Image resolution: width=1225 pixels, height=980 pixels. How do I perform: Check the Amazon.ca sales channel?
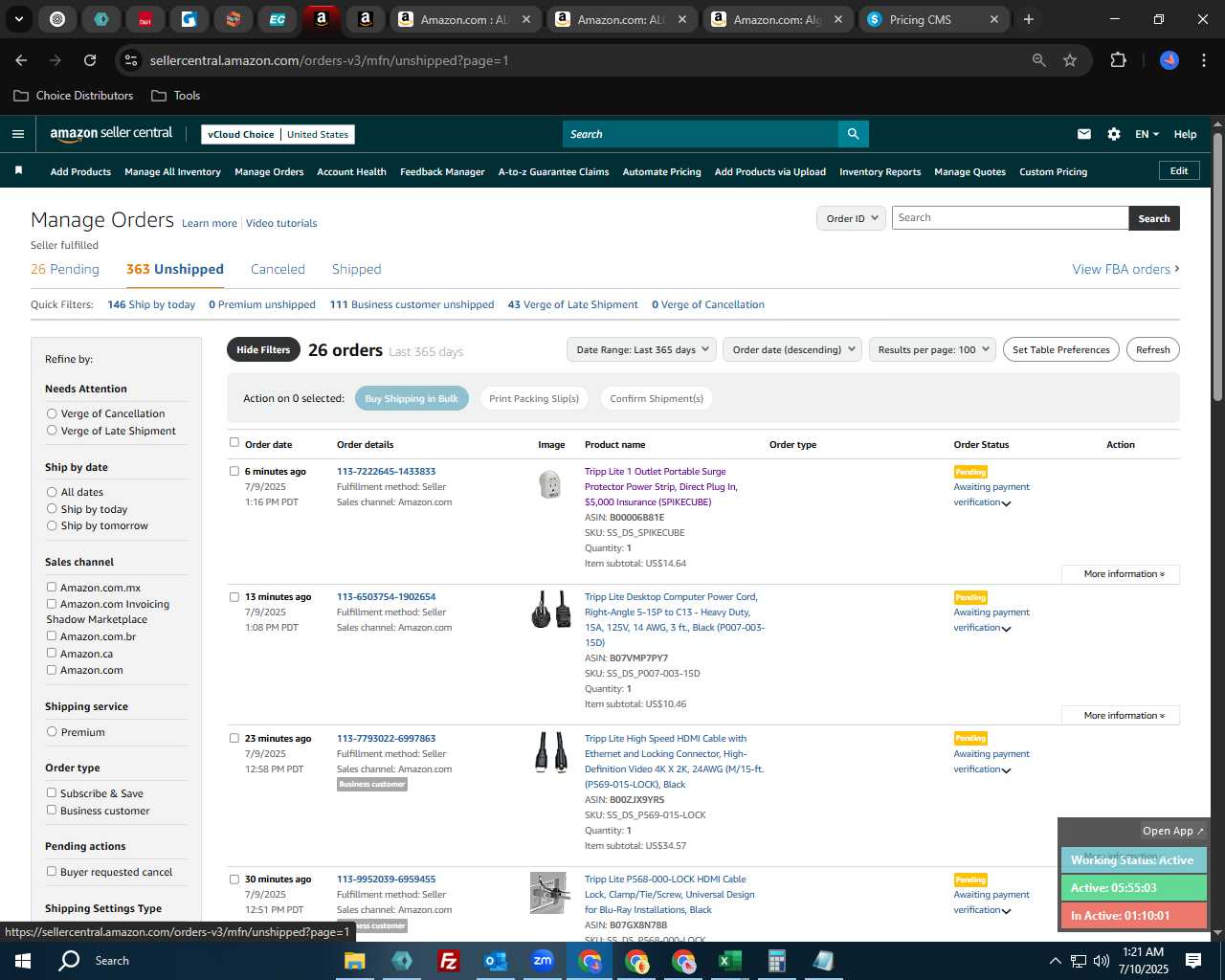click(x=52, y=653)
